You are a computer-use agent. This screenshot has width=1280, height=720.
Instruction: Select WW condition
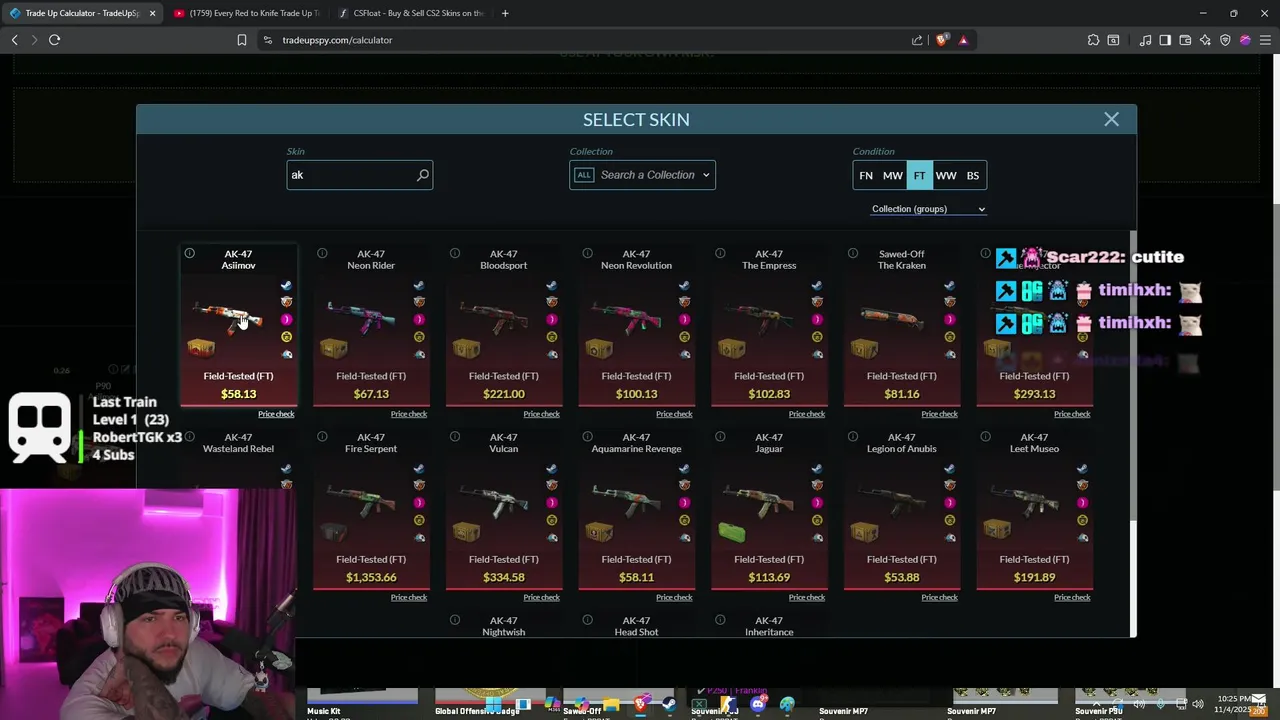(x=946, y=175)
